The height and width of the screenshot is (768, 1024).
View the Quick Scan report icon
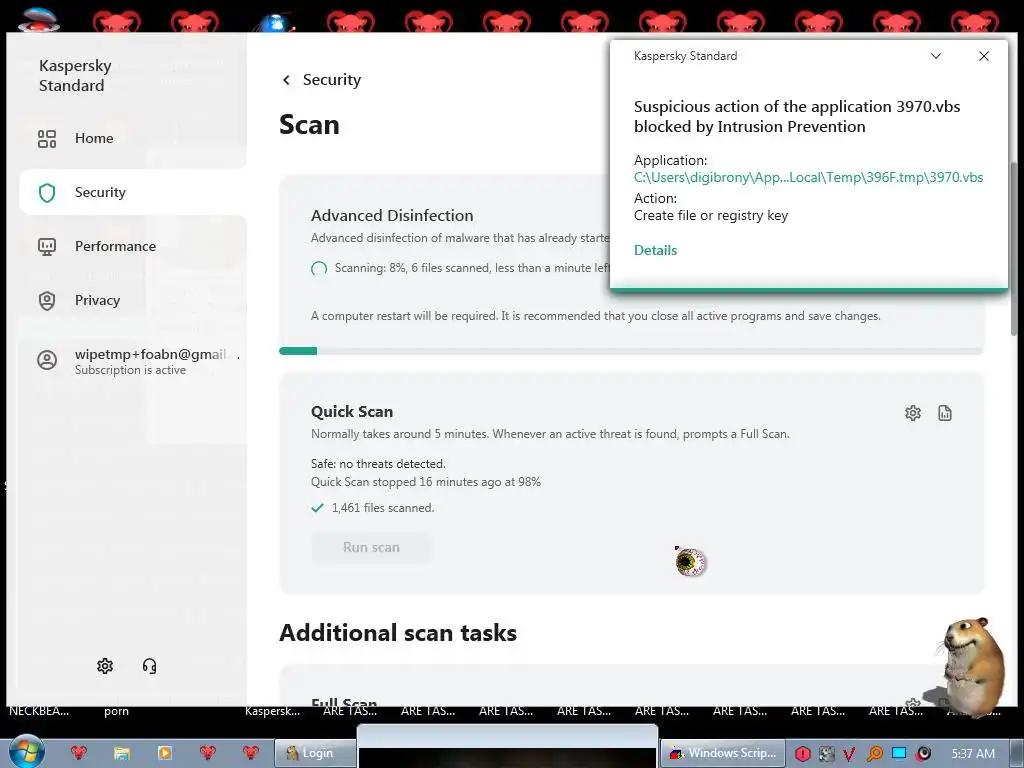(945, 413)
